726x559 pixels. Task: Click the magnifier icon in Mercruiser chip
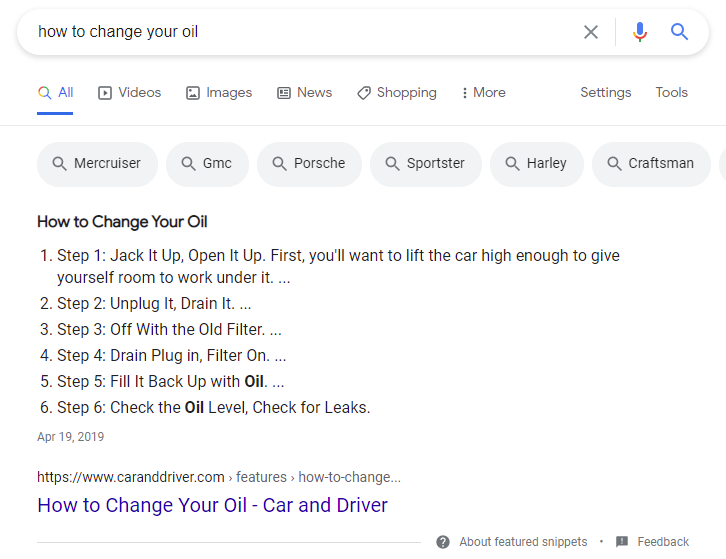tap(60, 164)
